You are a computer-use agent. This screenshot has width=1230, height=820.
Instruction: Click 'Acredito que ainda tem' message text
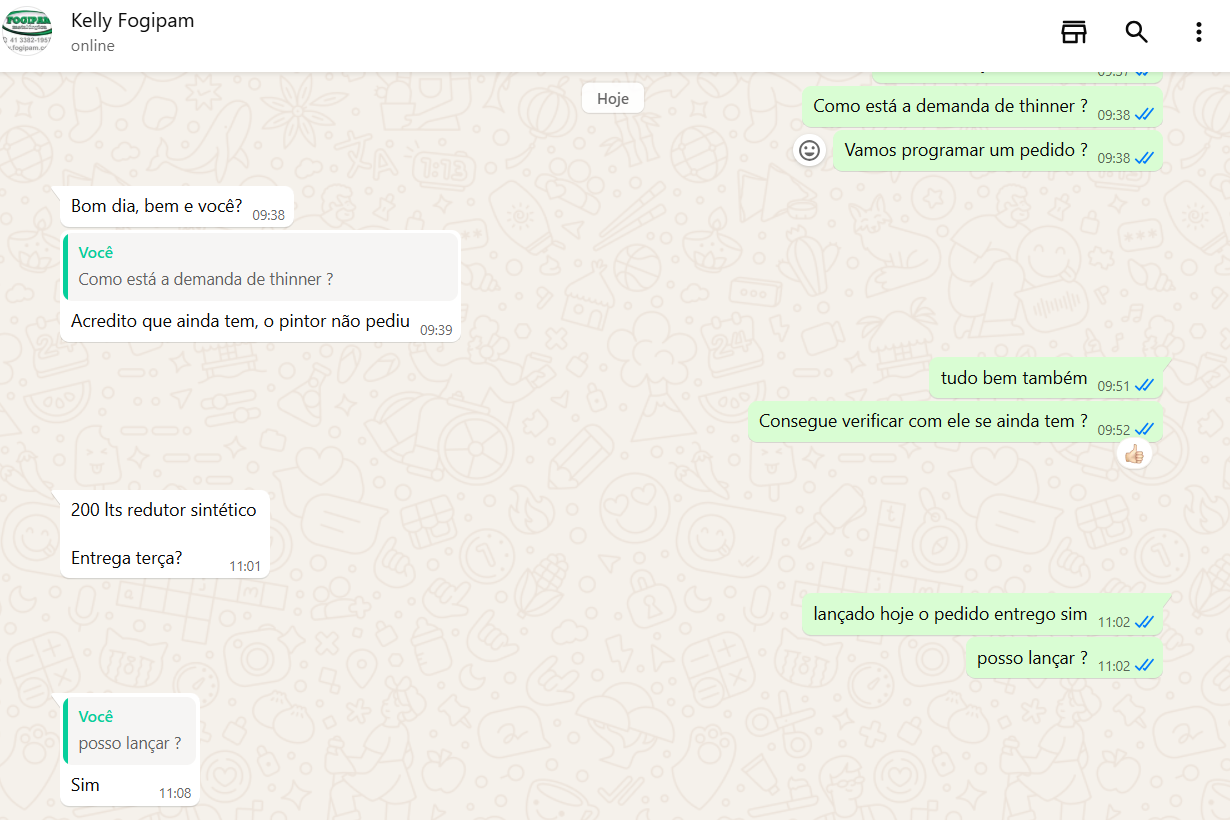[240, 321]
